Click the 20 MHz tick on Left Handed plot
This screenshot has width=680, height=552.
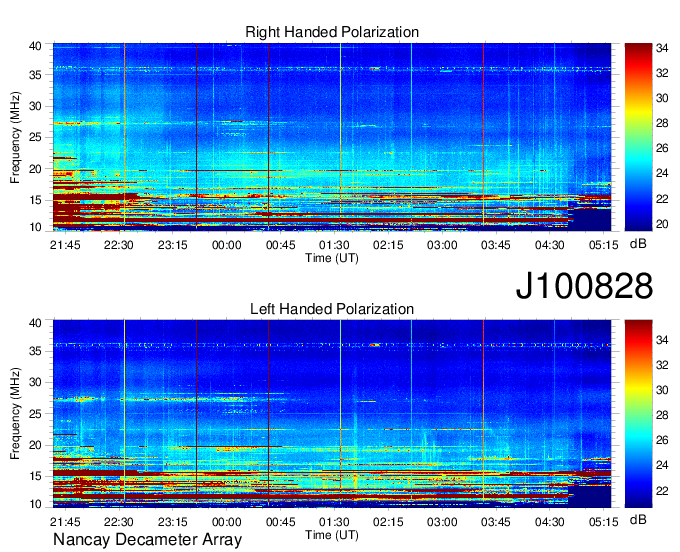35,445
